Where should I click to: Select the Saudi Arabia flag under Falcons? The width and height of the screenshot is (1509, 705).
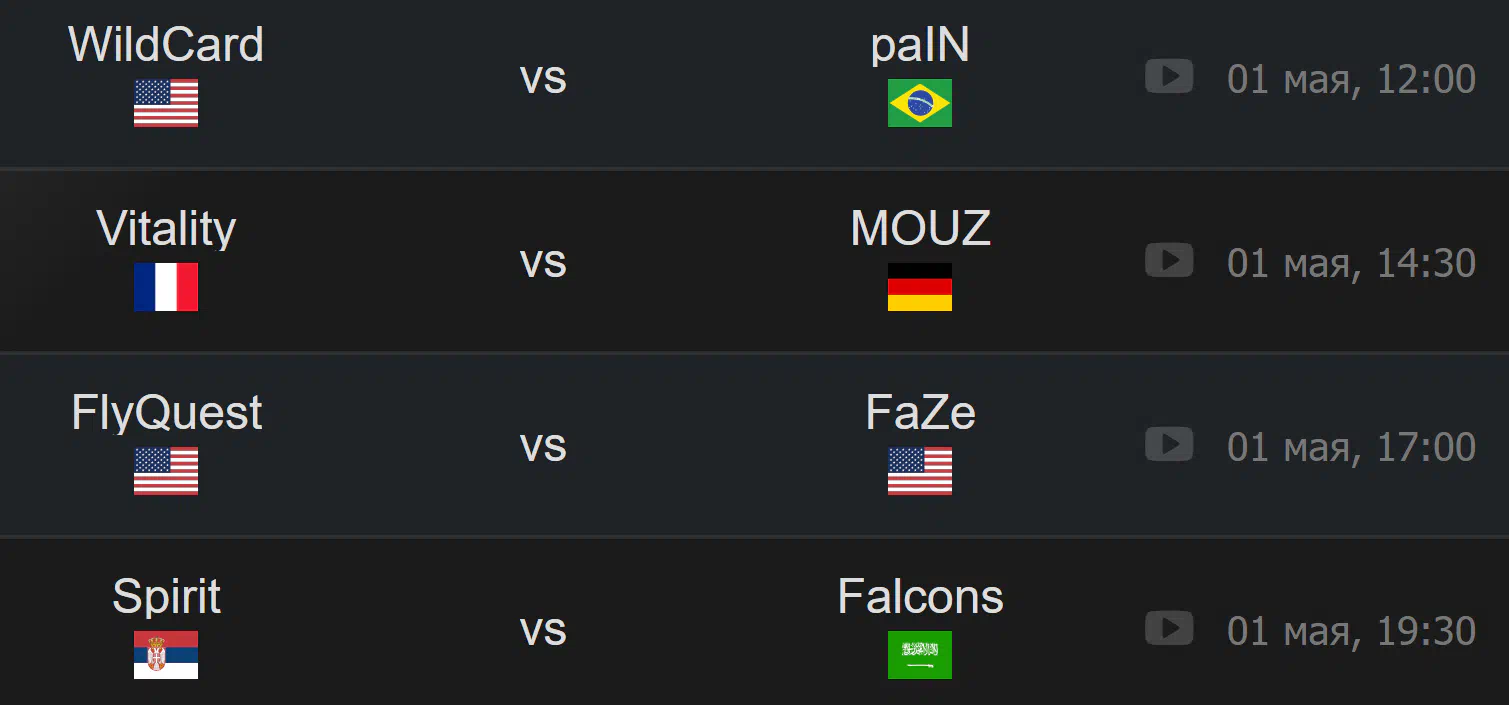coord(920,655)
